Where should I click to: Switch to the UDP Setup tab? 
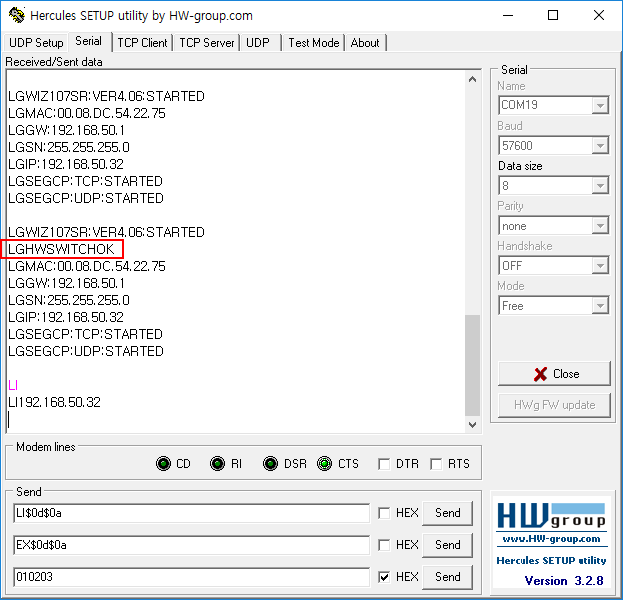coord(36,43)
